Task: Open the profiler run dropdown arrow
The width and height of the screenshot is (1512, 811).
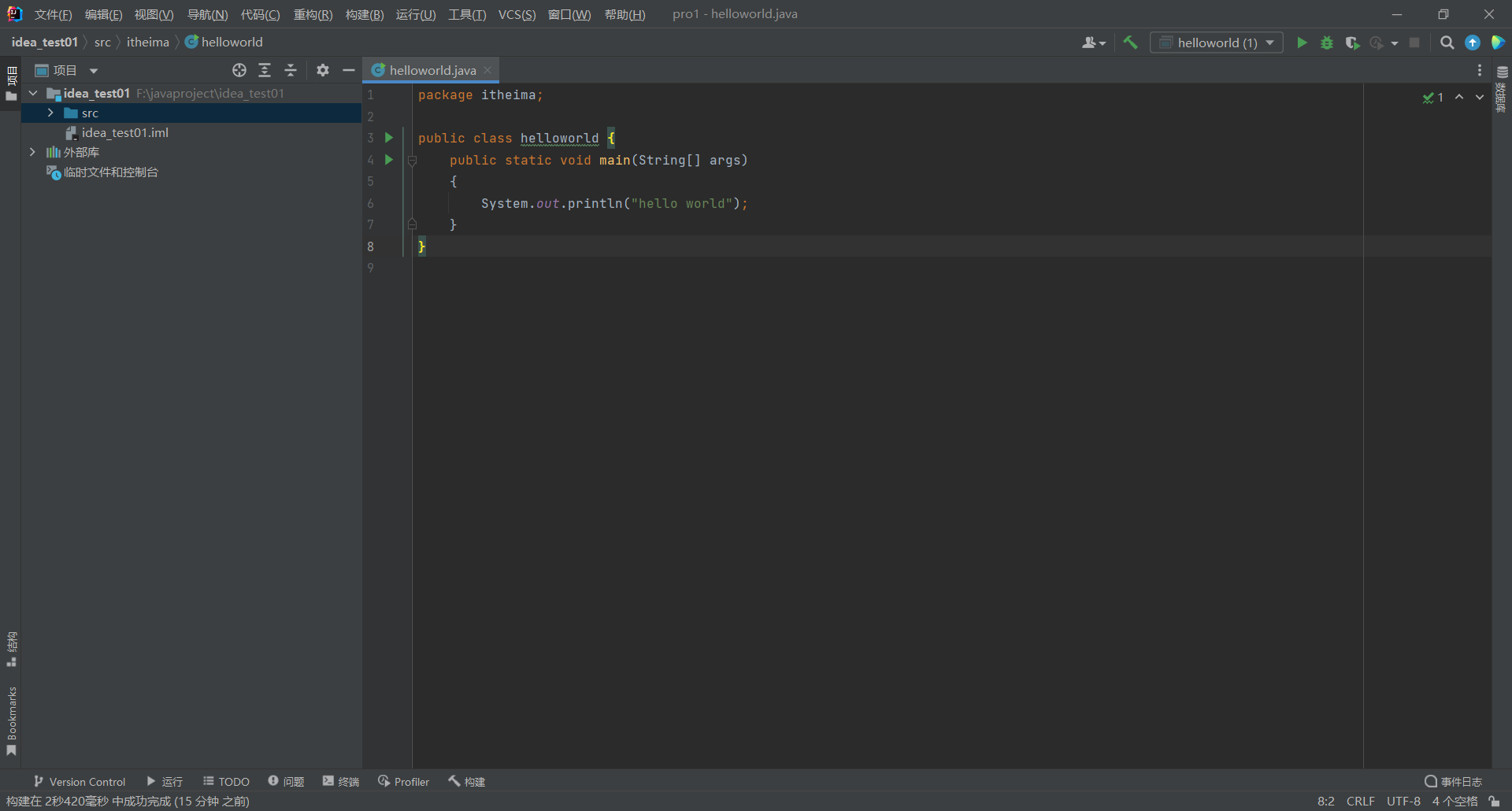Action: [x=1395, y=43]
